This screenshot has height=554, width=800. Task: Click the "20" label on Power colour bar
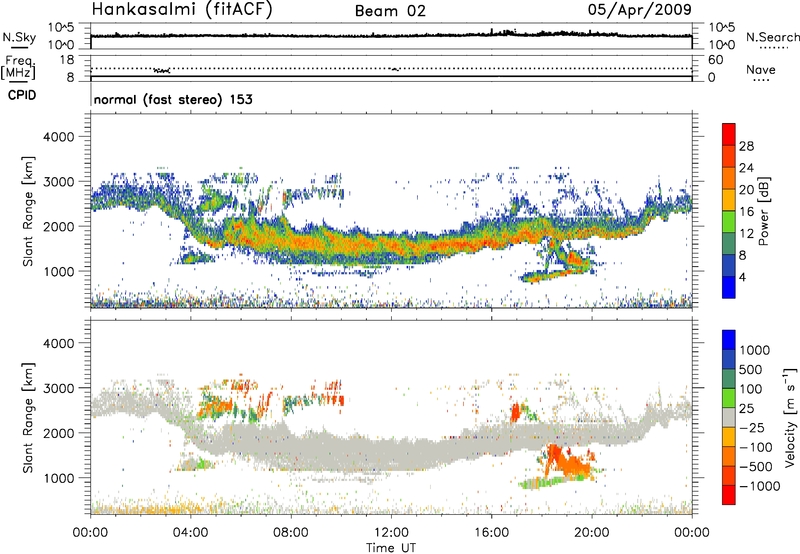pos(746,190)
